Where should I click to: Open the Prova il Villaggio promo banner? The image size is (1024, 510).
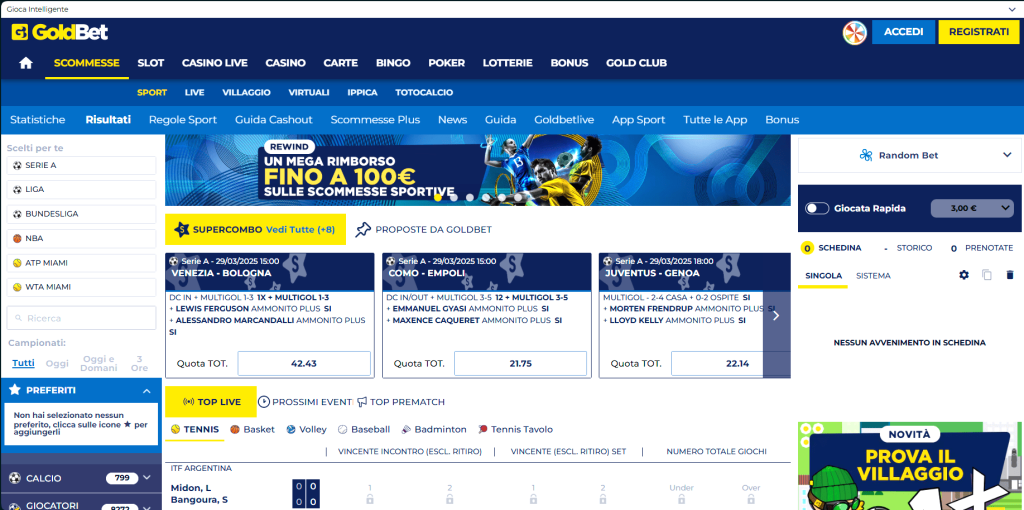pos(910,466)
